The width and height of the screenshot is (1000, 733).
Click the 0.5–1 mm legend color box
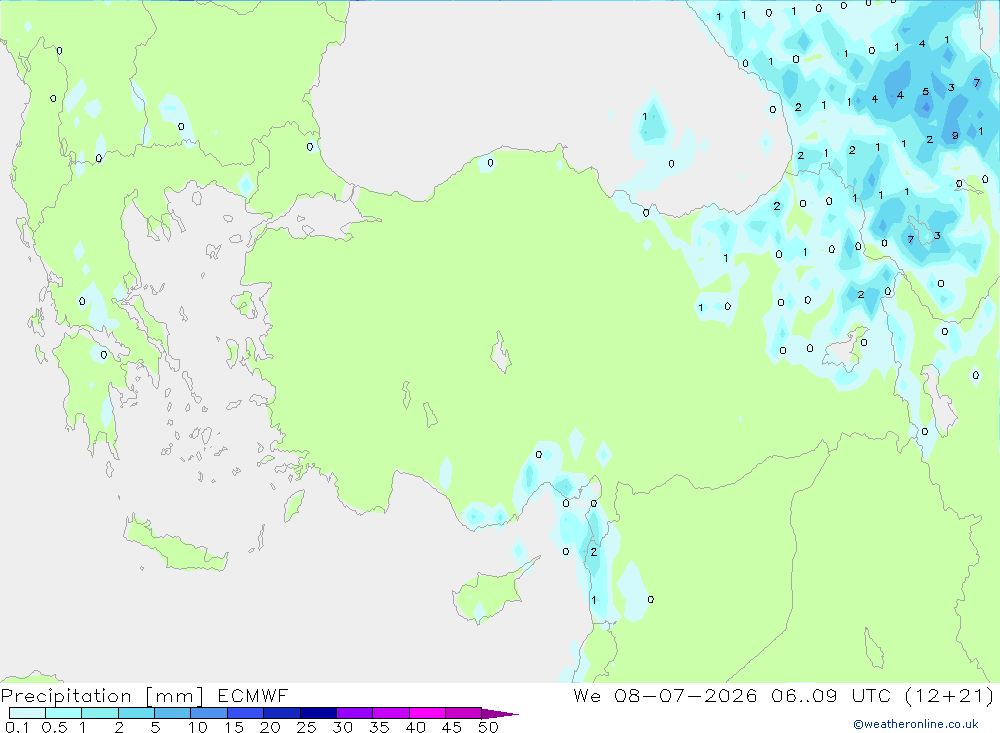pyautogui.click(x=64, y=713)
